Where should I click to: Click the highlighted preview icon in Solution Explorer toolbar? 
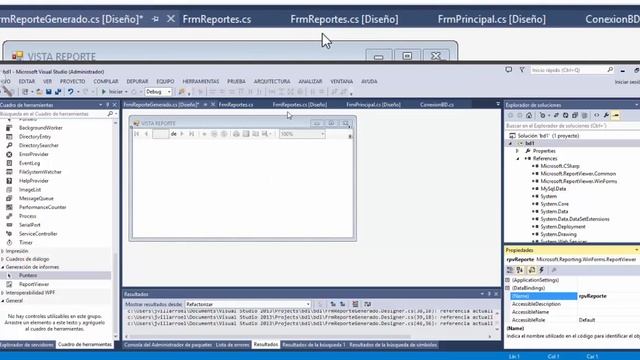click(616, 116)
